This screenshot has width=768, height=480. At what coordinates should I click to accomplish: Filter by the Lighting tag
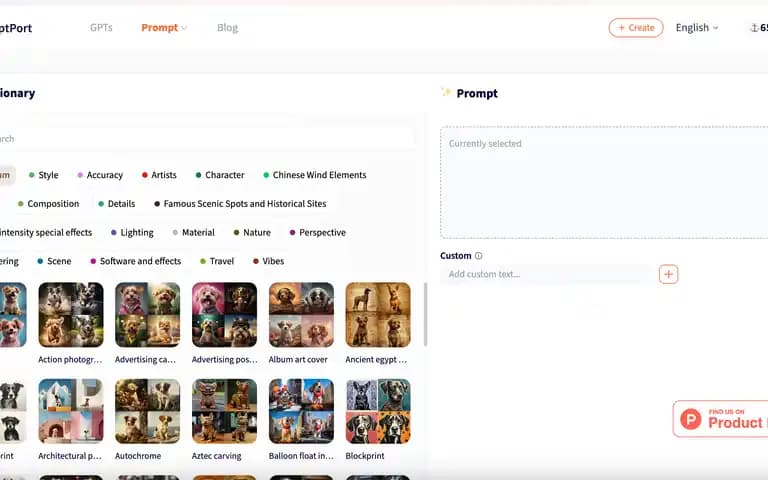pyautogui.click(x=132, y=233)
